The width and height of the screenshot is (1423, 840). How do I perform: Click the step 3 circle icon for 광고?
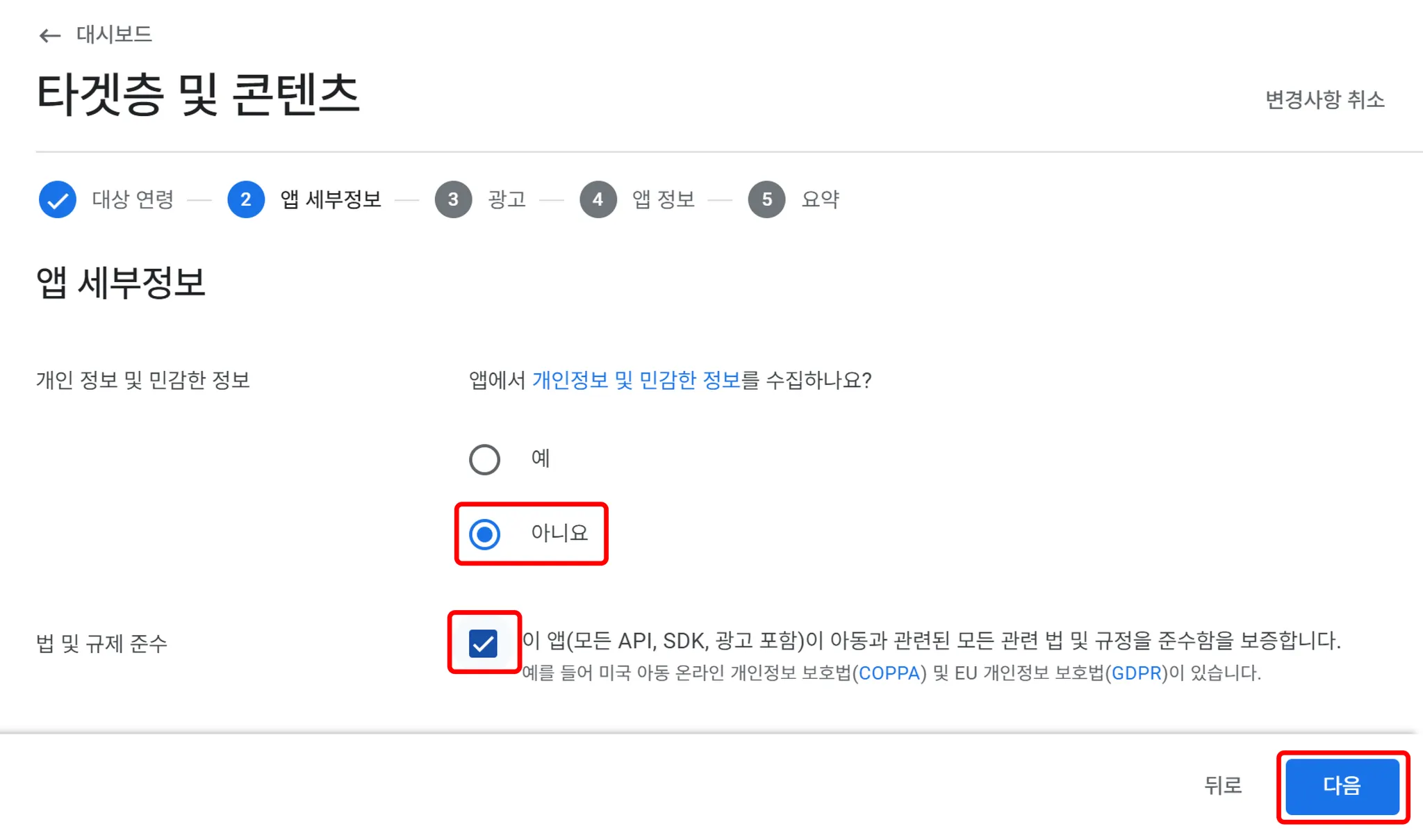tap(453, 200)
